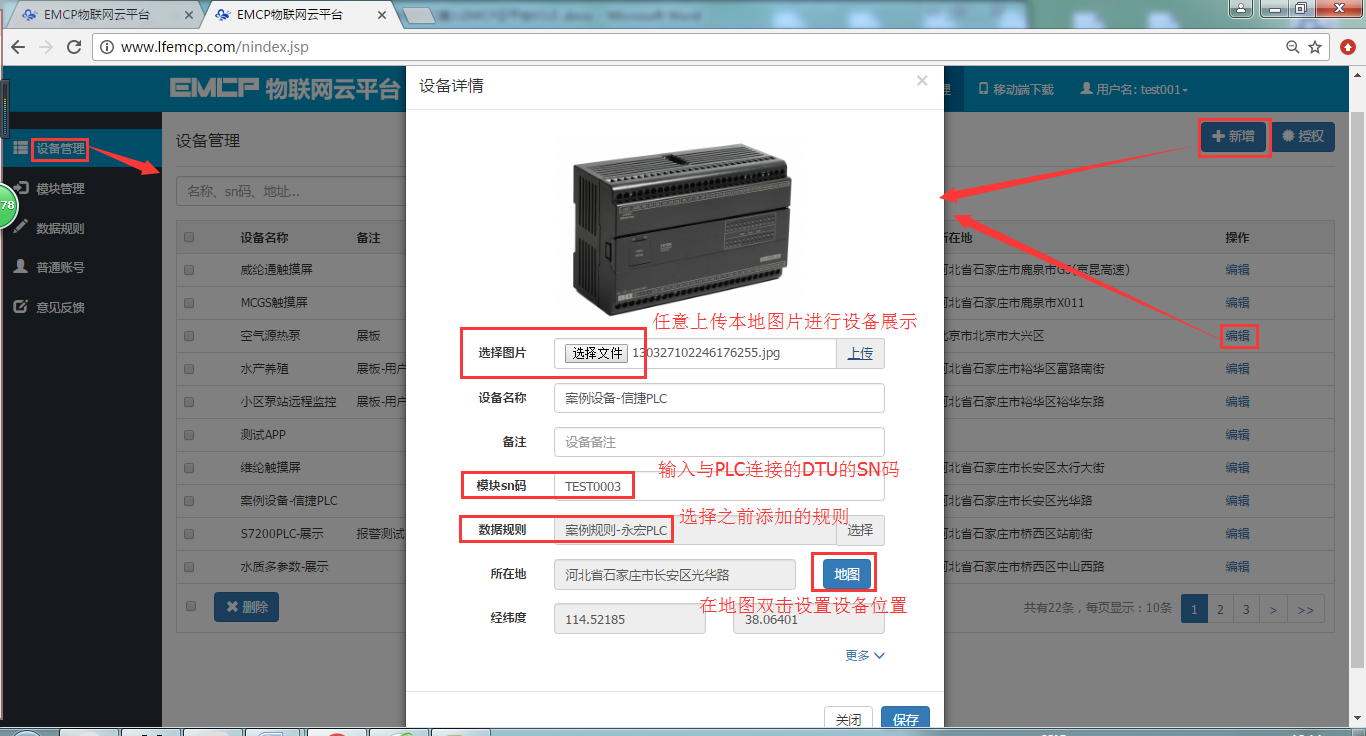Click the last page >> button
1366x736 pixels.
[x=1305, y=608]
